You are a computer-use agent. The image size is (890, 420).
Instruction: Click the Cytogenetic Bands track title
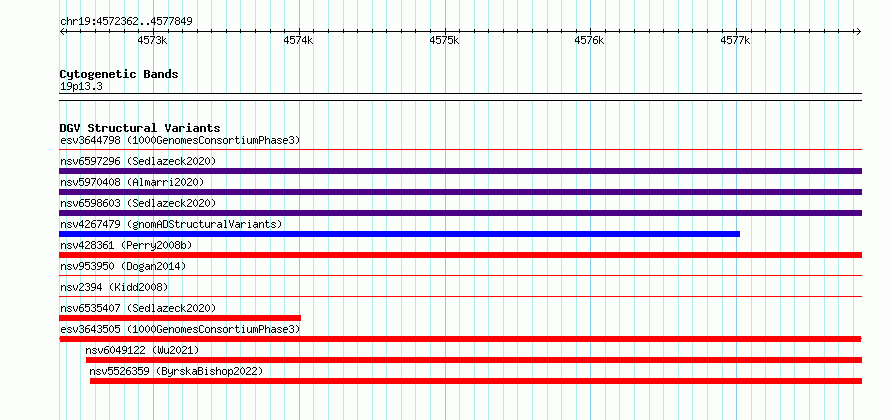(x=119, y=74)
